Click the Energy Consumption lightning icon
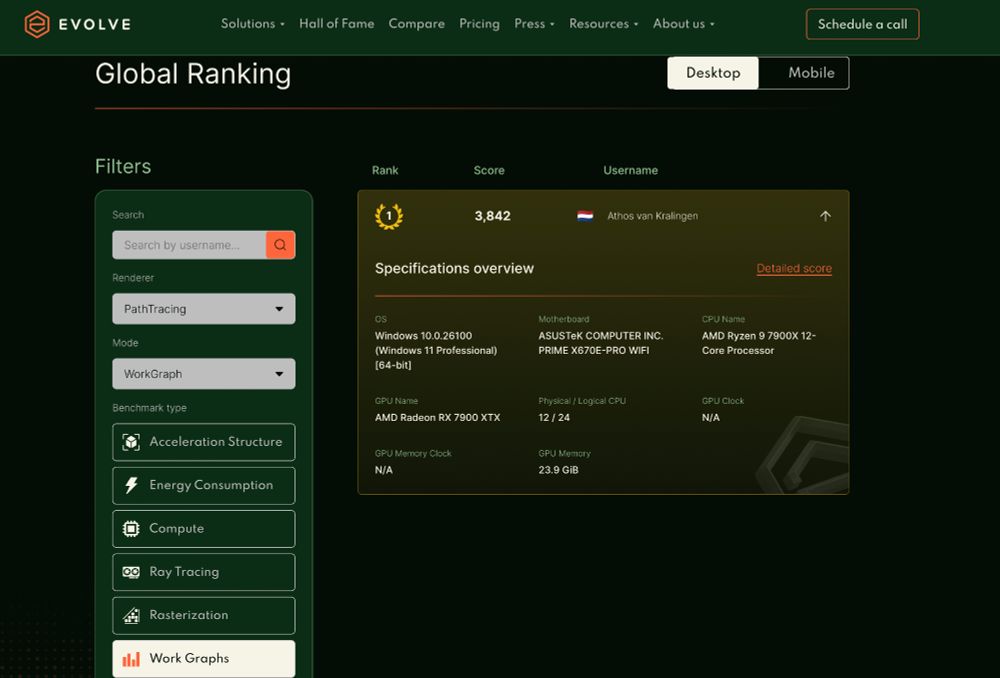 click(x=131, y=485)
